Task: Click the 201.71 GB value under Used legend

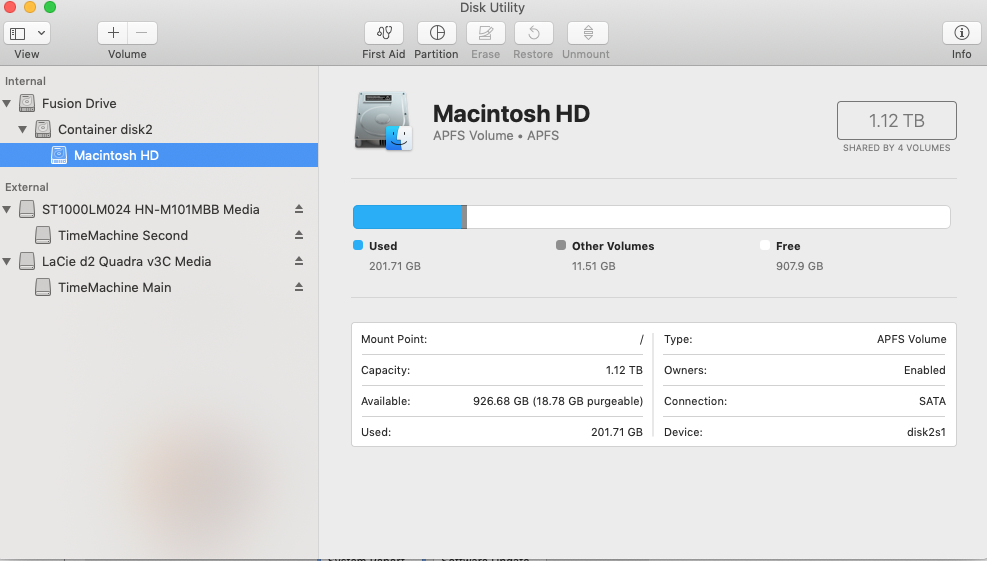Action: point(395,266)
